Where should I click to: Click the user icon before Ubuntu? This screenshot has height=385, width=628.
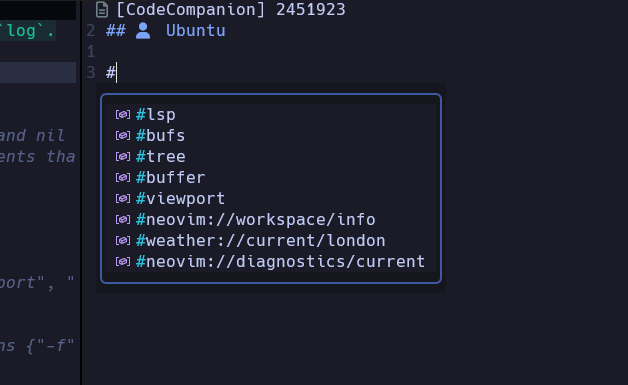[x=143, y=31]
